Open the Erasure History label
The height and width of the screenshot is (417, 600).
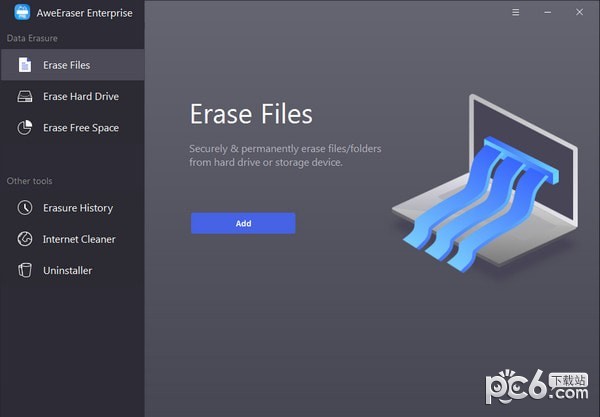pyautogui.click(x=78, y=208)
